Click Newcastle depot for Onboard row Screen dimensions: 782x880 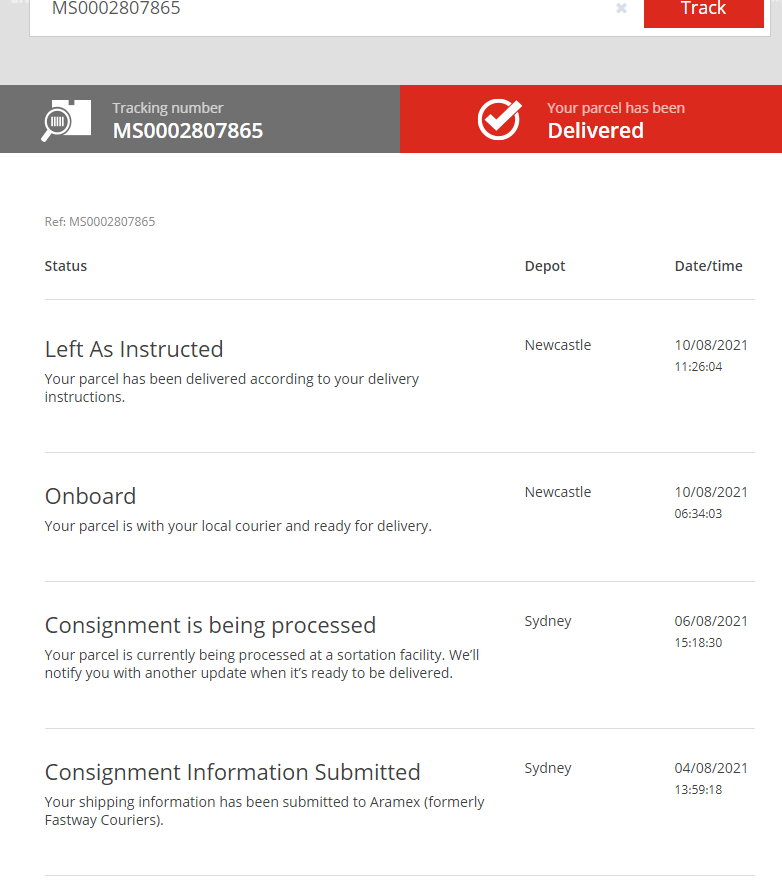(x=557, y=492)
